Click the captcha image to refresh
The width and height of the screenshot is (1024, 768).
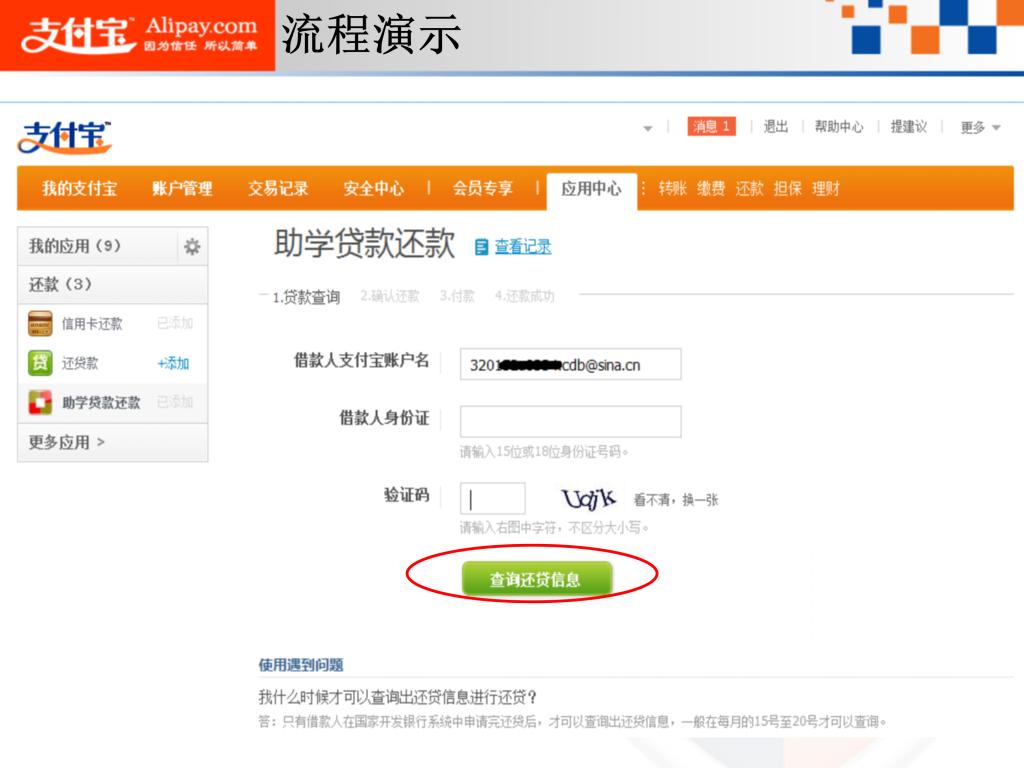pos(589,499)
